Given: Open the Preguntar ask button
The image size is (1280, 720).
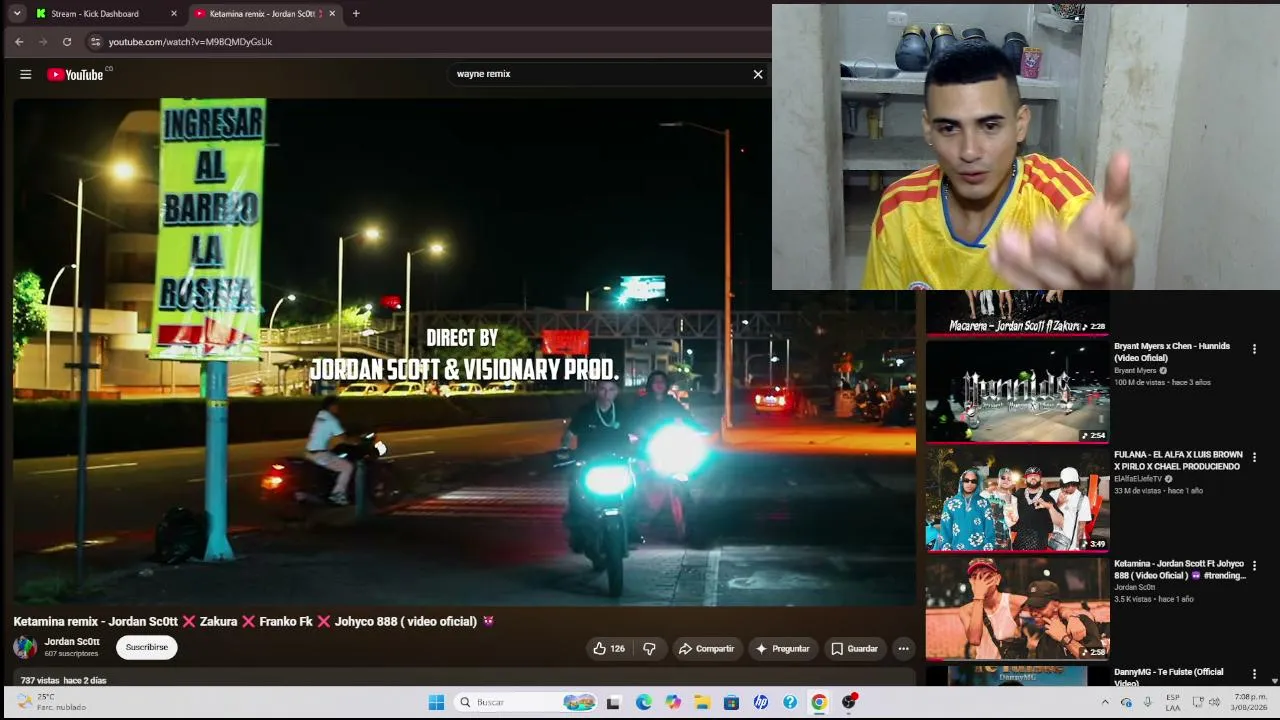Looking at the screenshot, I should [782, 649].
